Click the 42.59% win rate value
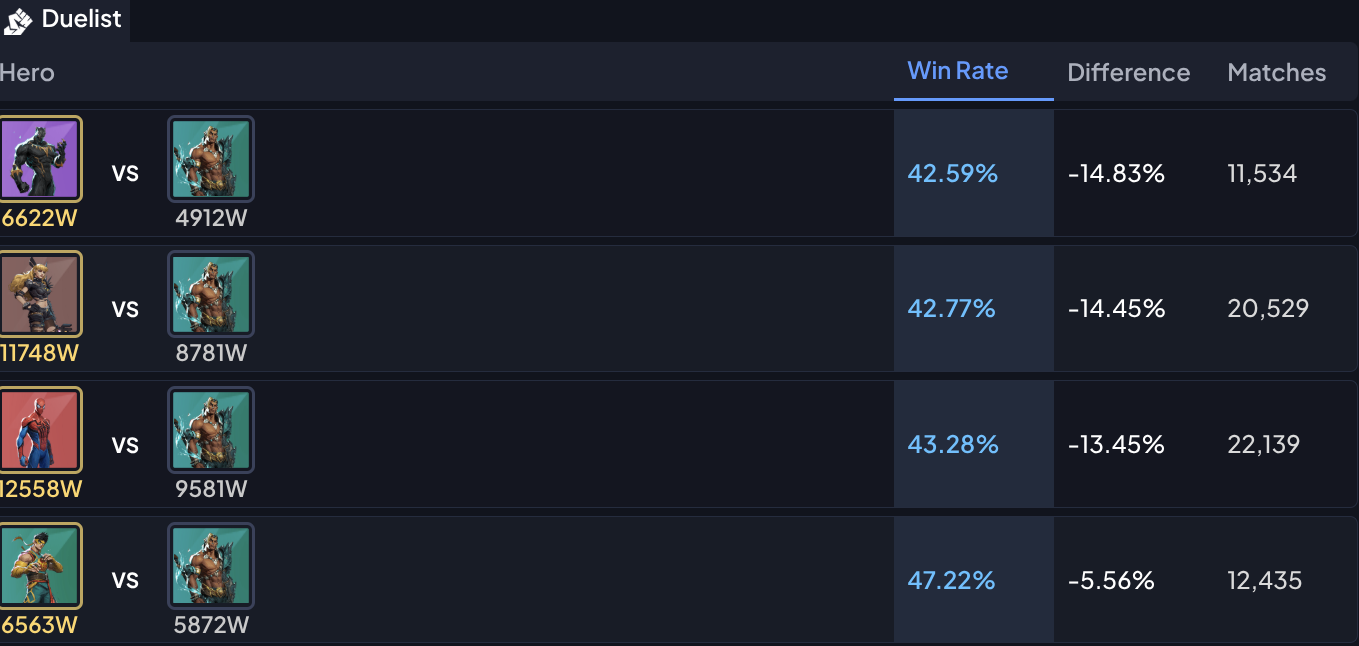 tap(953, 173)
